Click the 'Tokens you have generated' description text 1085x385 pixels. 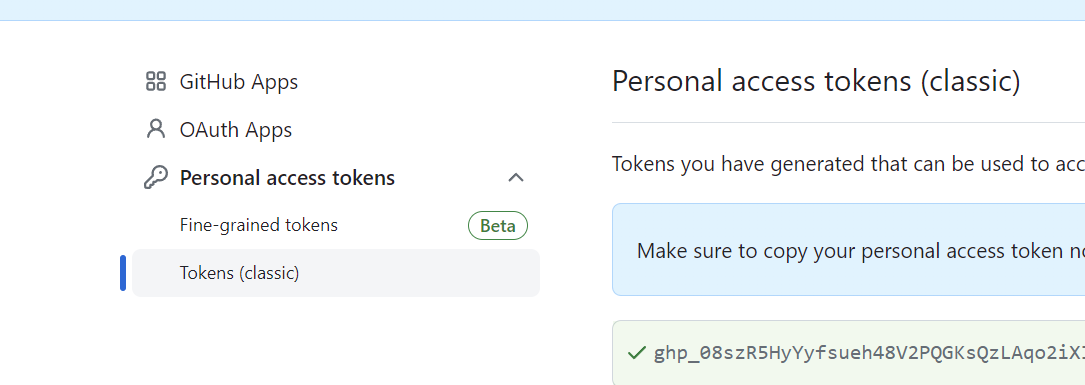848,164
